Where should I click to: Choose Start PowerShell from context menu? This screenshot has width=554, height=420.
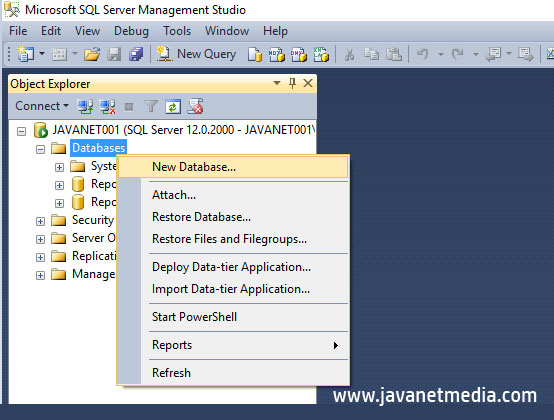pyautogui.click(x=233, y=317)
